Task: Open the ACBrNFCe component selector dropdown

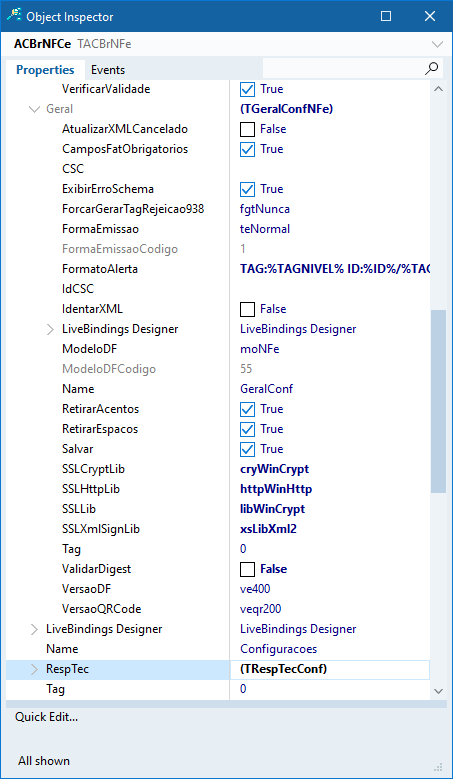Action: pos(437,44)
